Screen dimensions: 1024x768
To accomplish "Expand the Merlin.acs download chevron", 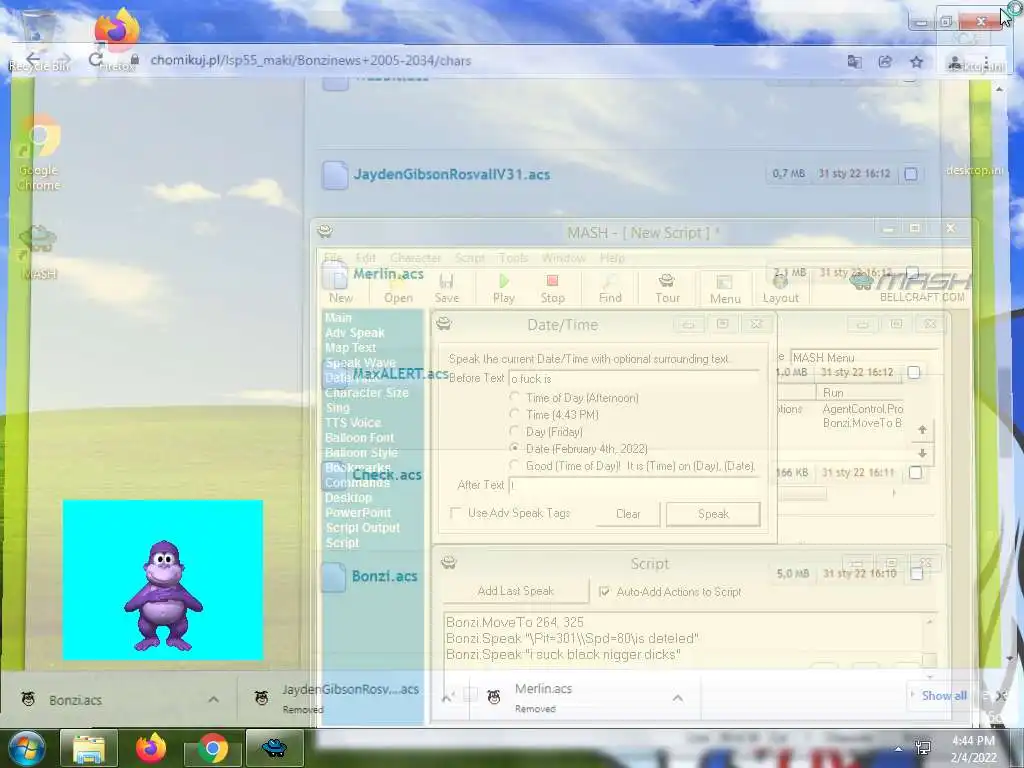I will coord(677,698).
